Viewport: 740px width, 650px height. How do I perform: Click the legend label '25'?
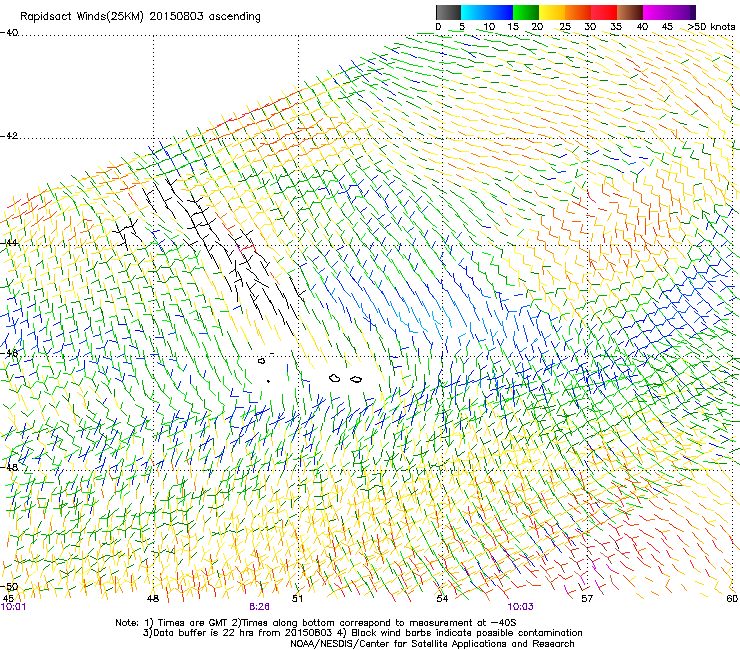click(x=565, y=27)
